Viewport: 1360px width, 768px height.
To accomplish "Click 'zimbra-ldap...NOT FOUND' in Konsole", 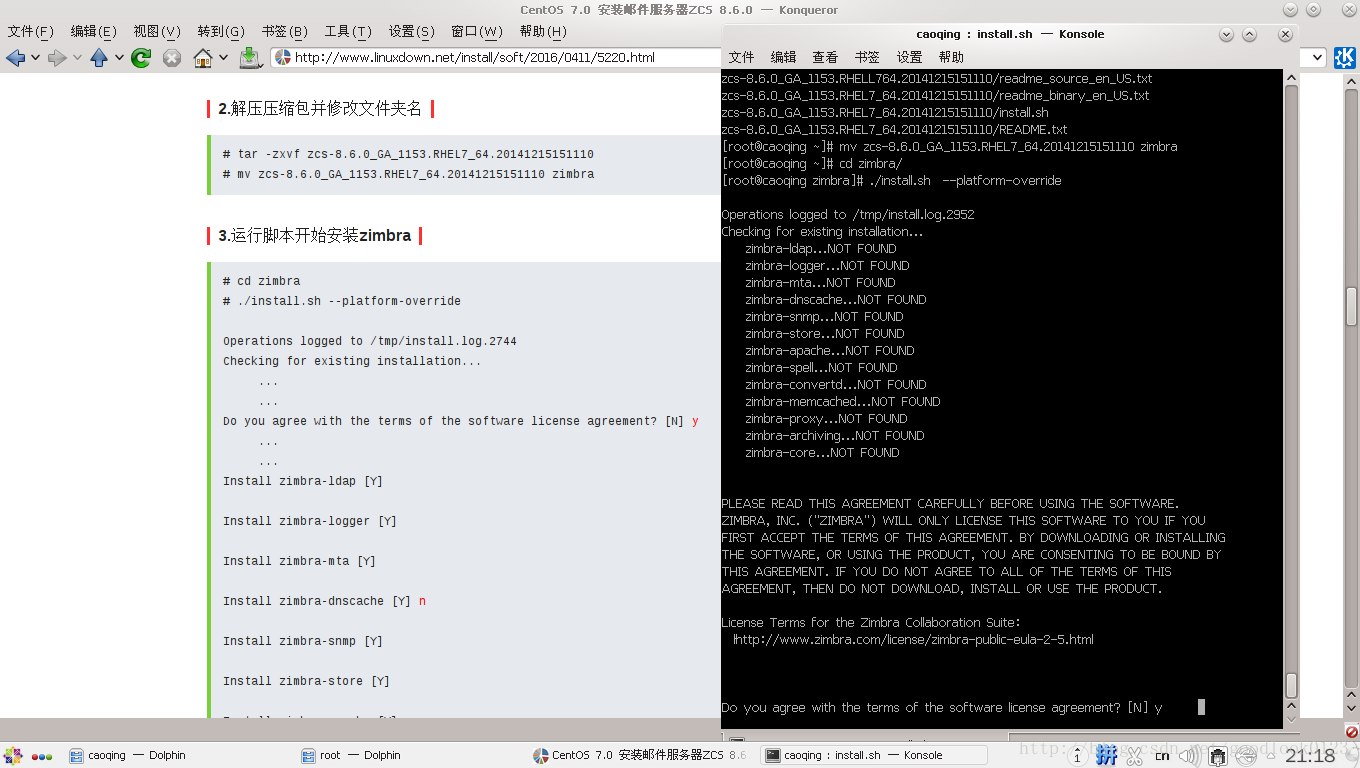I will [x=821, y=248].
